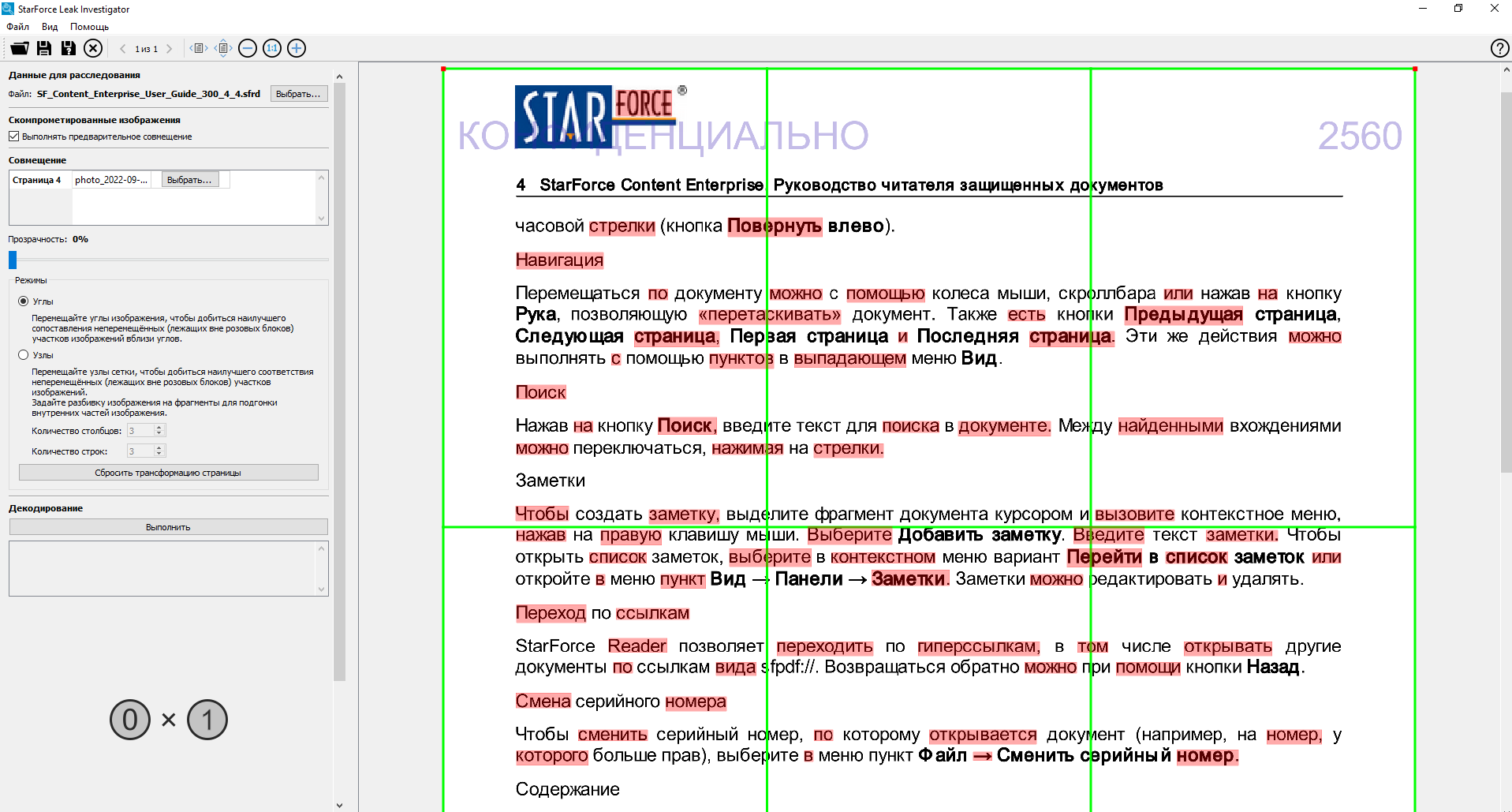Click Выбрать next to the .sfrd file

click(298, 94)
